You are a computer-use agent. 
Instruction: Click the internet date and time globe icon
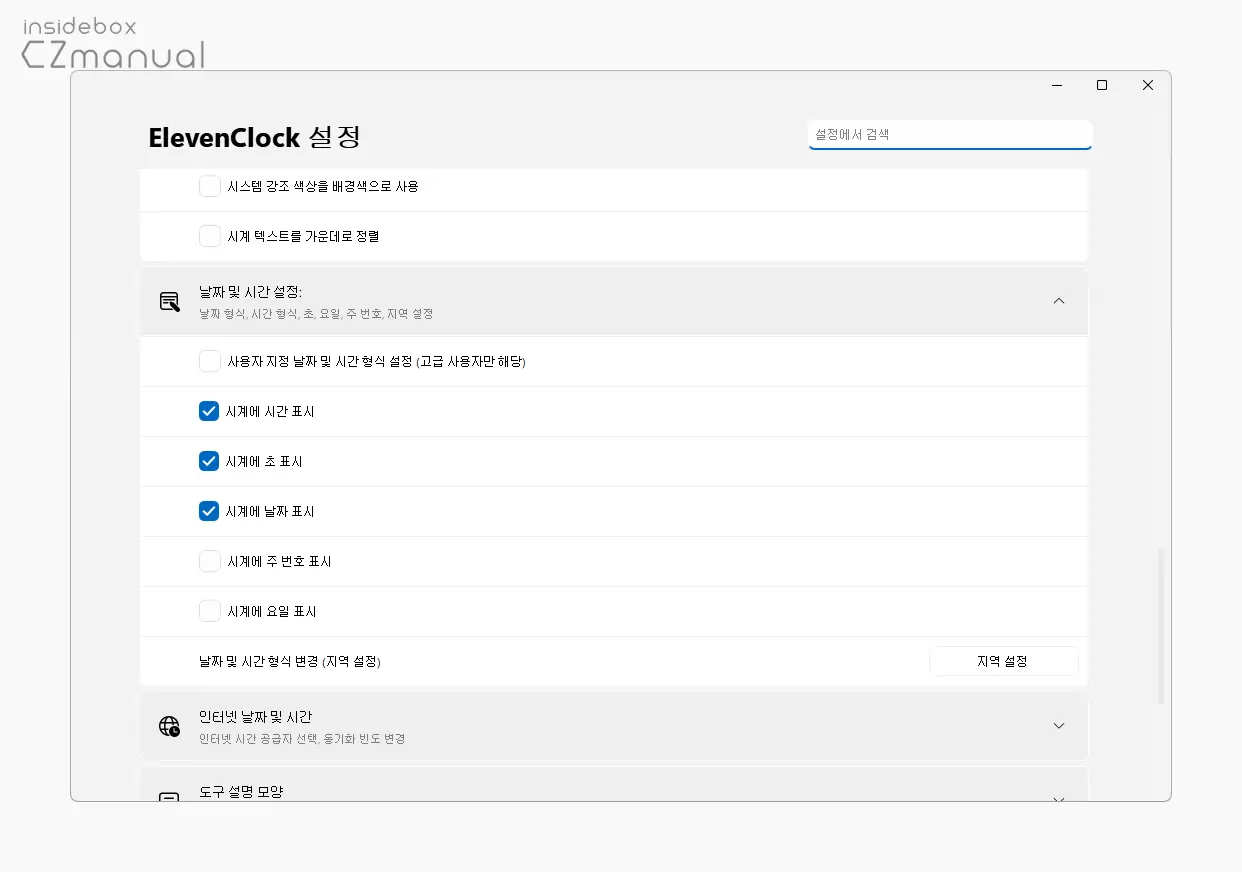tap(170, 726)
